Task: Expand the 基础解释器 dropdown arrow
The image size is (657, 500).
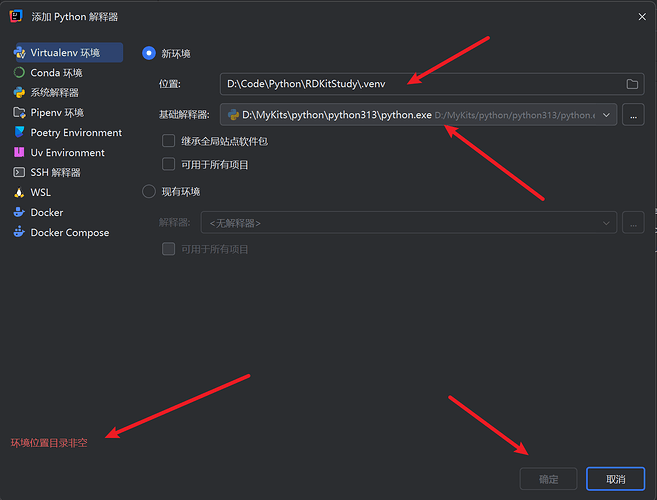Action: 606,115
